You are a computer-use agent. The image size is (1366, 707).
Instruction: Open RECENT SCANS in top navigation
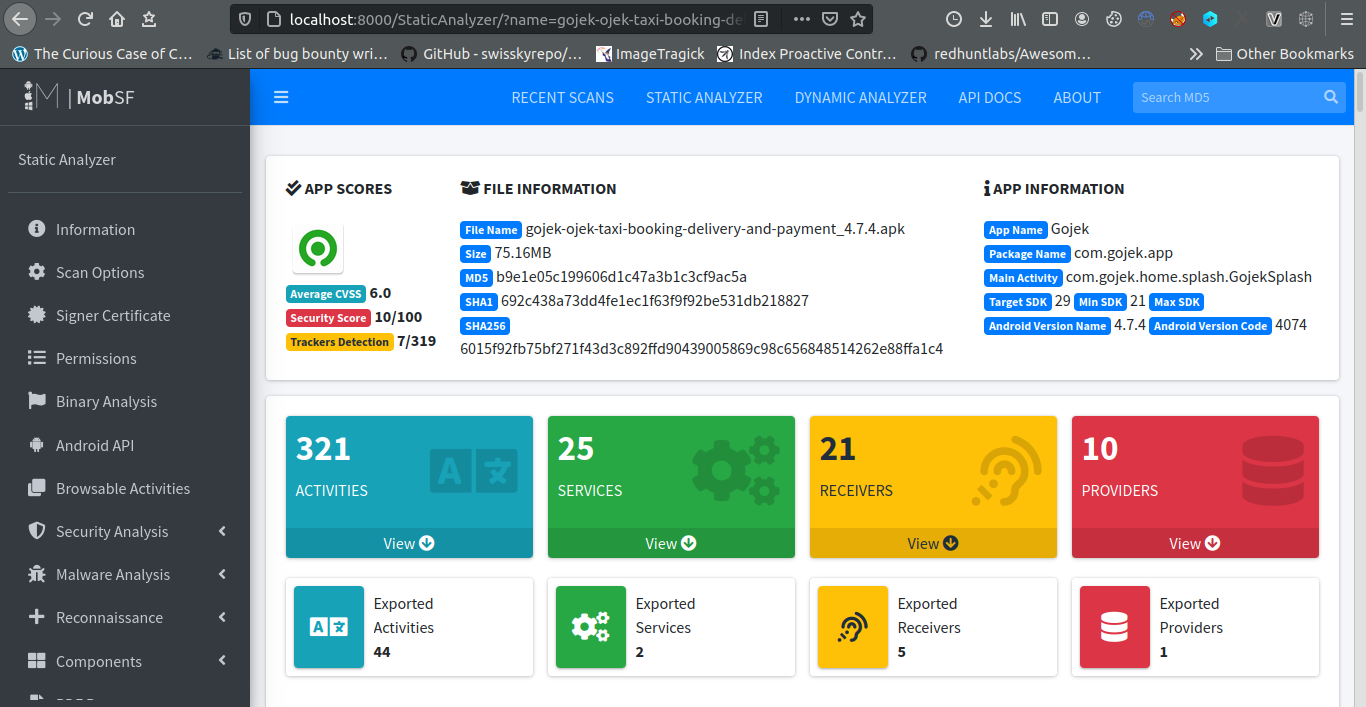563,97
